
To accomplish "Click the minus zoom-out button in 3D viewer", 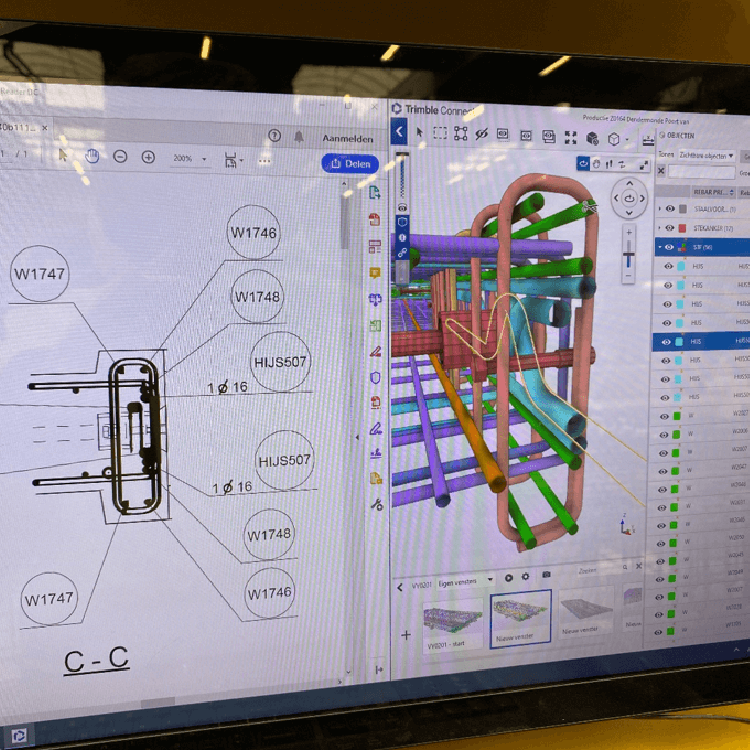I will coord(629,276).
